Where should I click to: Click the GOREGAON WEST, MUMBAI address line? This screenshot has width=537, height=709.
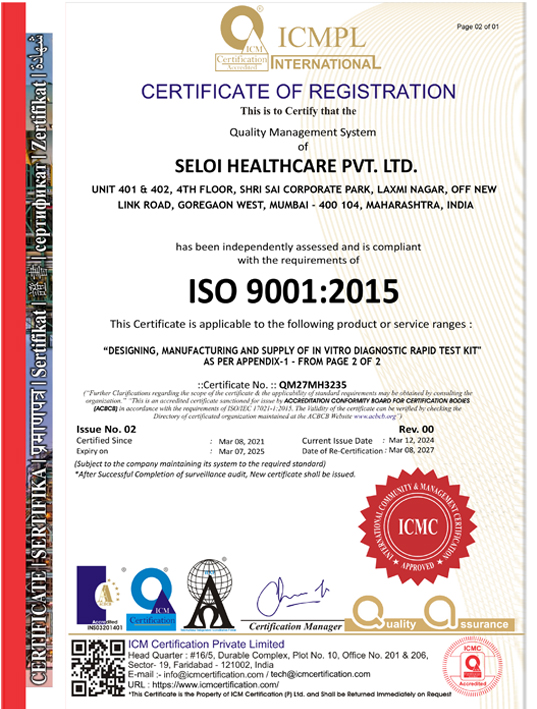(x=296, y=205)
